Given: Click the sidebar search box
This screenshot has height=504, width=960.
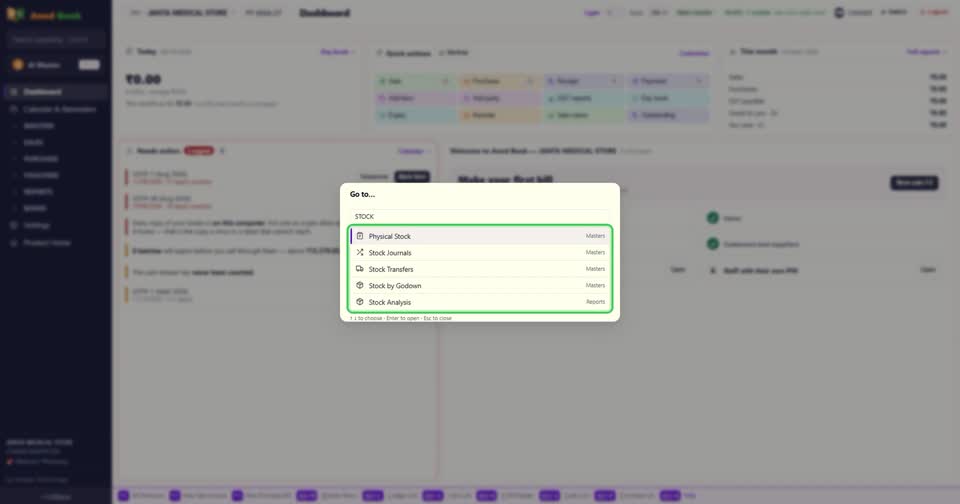Looking at the screenshot, I should (x=56, y=40).
